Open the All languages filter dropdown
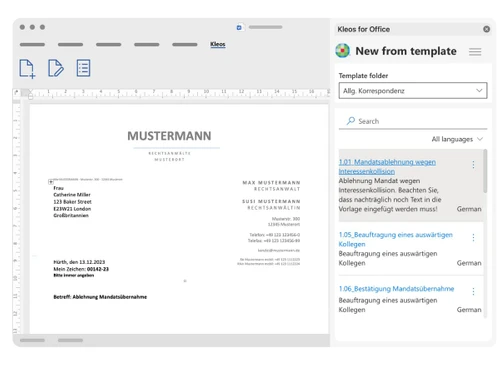Image resolution: width=500 pixels, height=375 pixels. coord(457,139)
